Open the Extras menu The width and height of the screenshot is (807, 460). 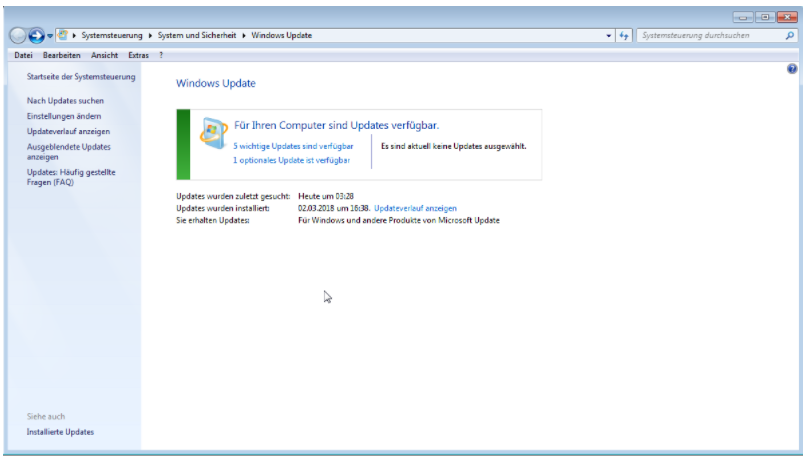click(x=138, y=55)
